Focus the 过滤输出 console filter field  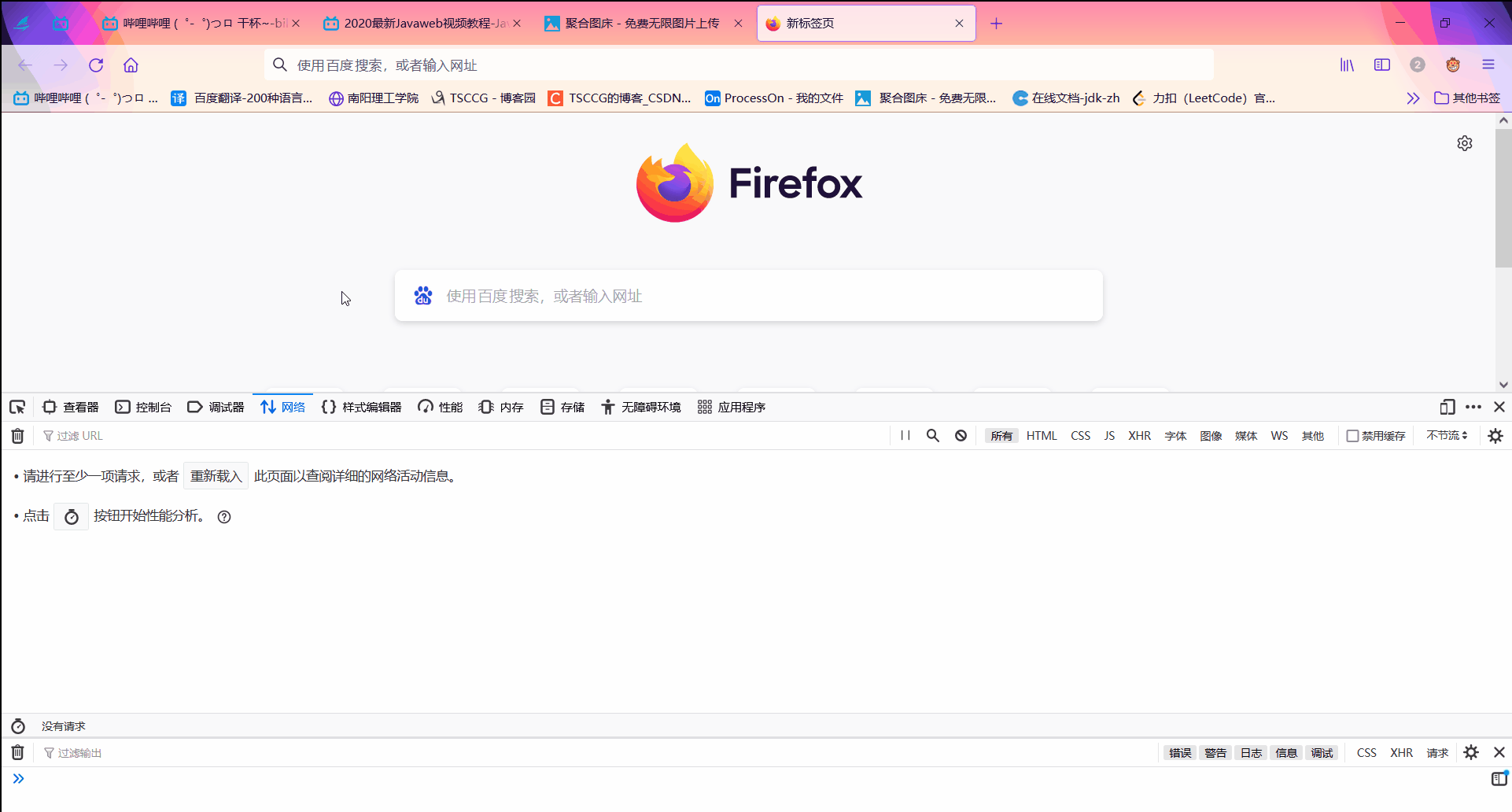pos(598,753)
